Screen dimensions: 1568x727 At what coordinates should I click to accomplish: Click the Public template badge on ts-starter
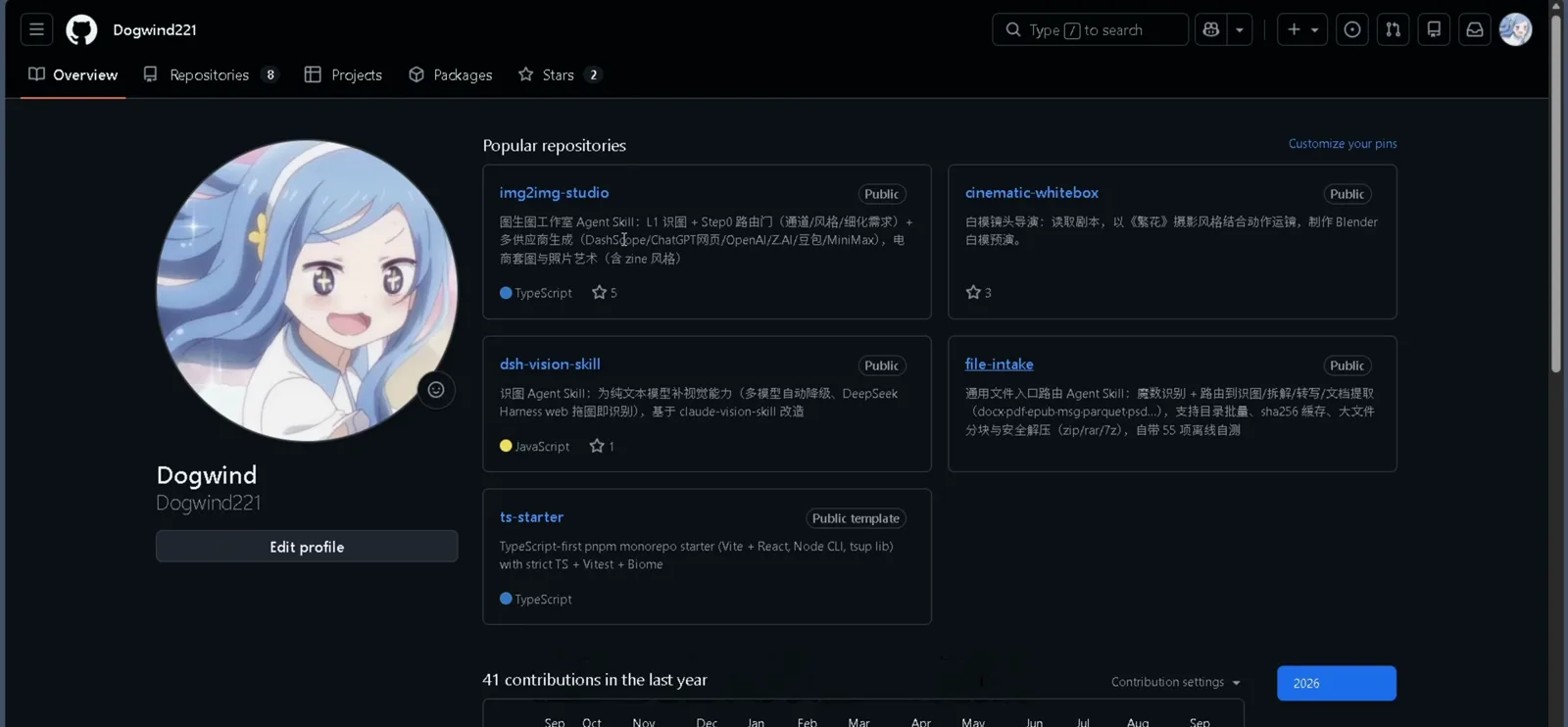[856, 518]
